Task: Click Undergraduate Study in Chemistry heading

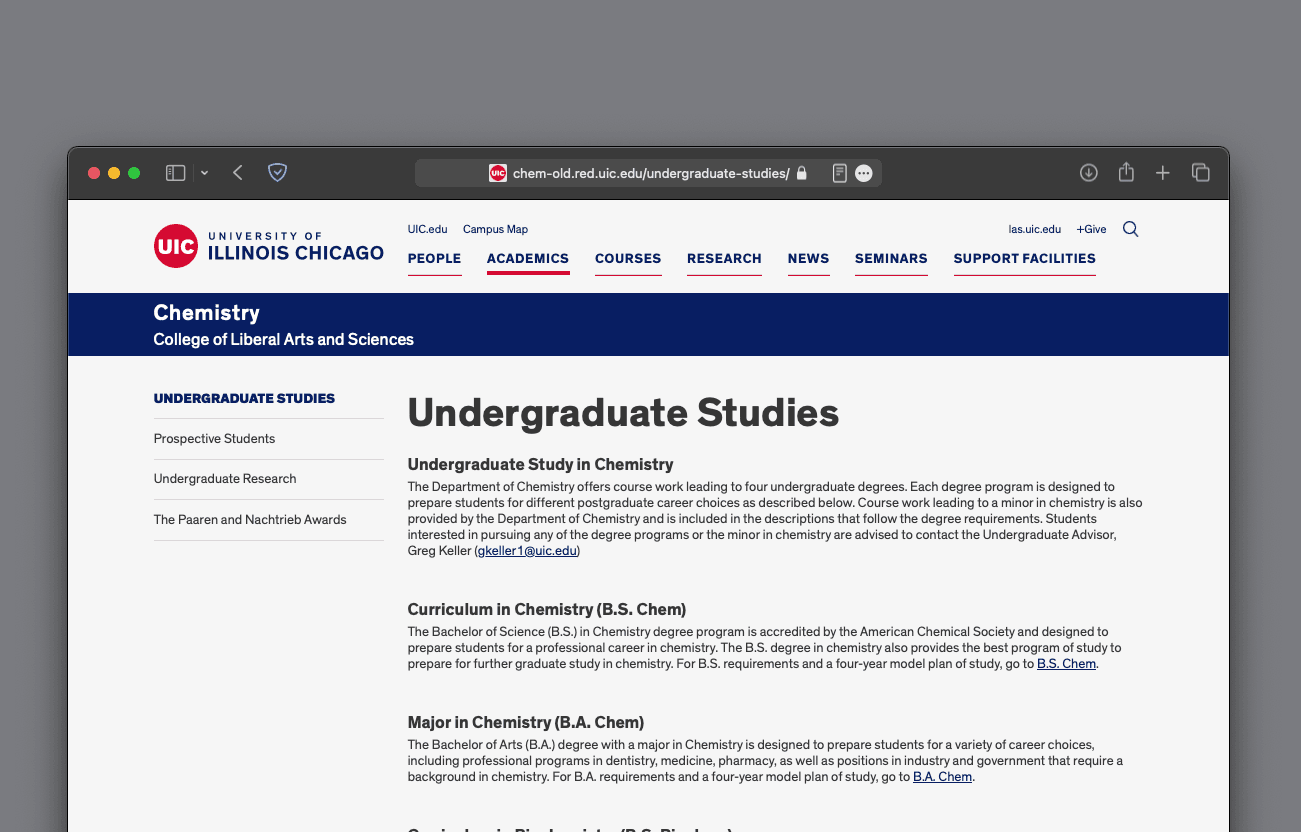Action: [x=540, y=465]
